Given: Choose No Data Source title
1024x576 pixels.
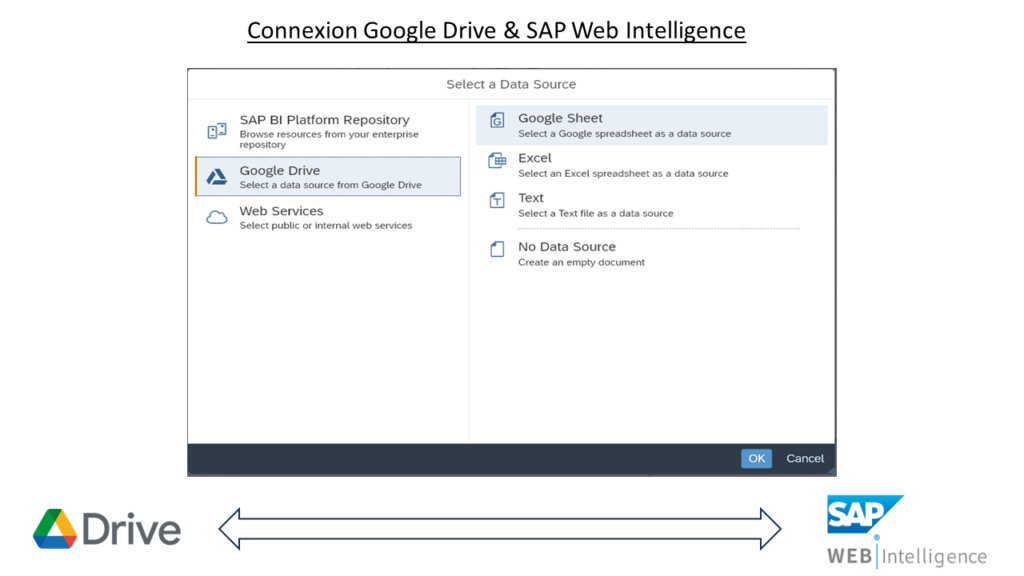Looking at the screenshot, I should tap(567, 246).
